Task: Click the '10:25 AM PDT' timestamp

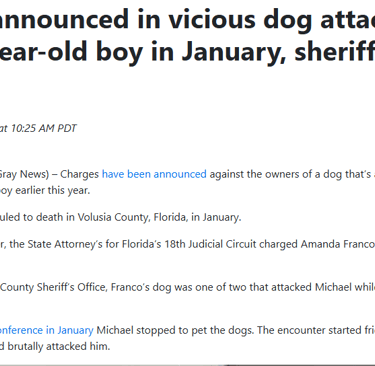Action: pyautogui.click(x=44, y=128)
